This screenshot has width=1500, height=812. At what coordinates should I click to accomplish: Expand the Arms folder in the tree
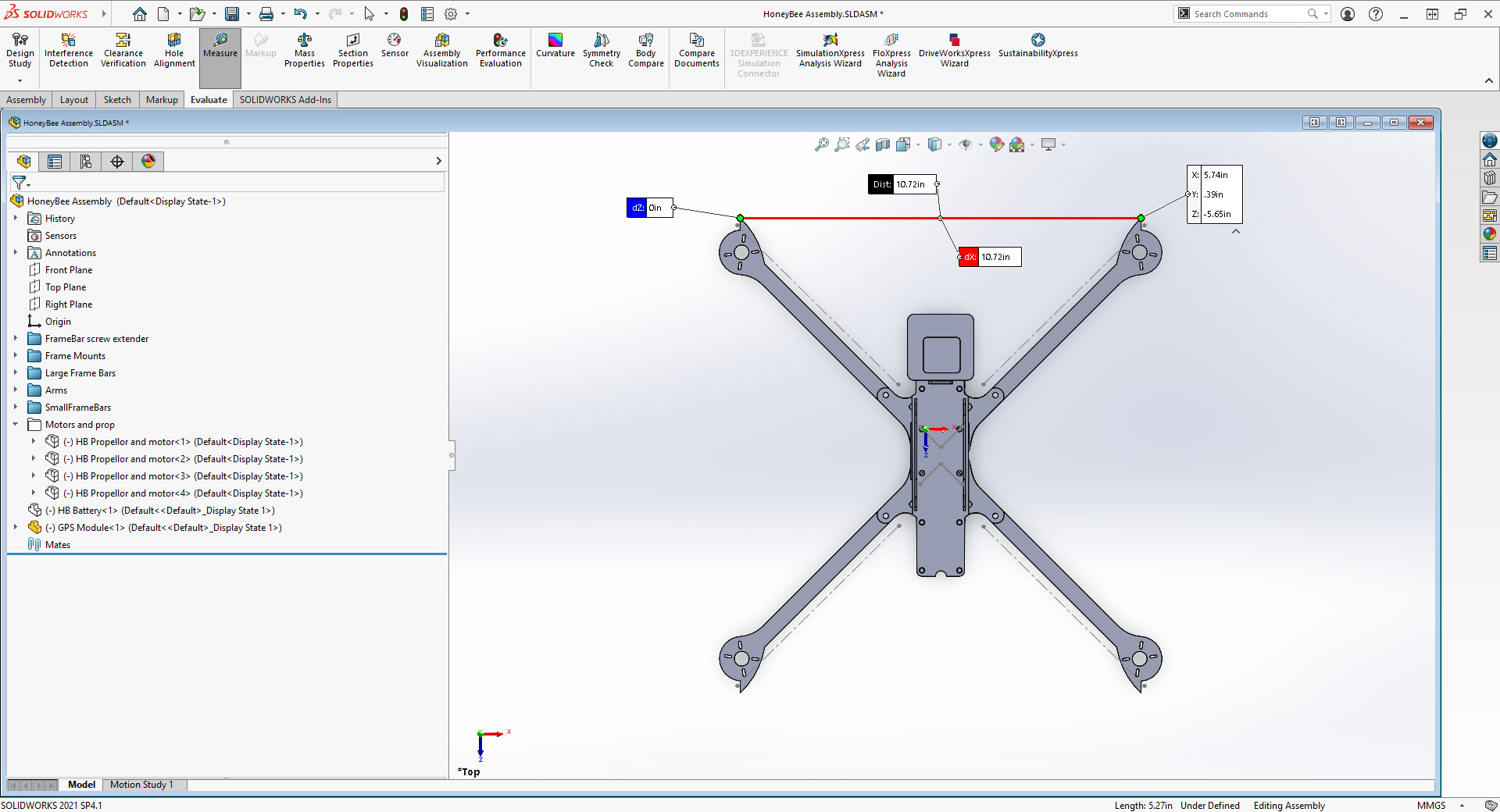tap(16, 390)
